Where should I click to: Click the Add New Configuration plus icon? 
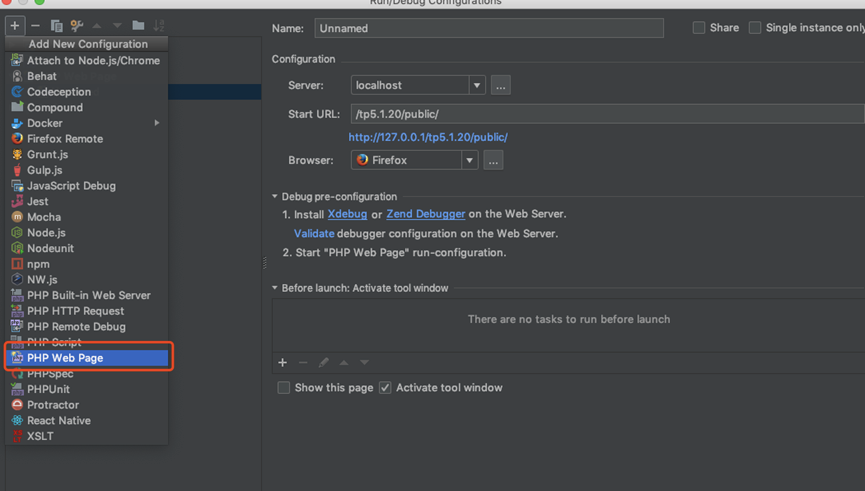coord(15,25)
